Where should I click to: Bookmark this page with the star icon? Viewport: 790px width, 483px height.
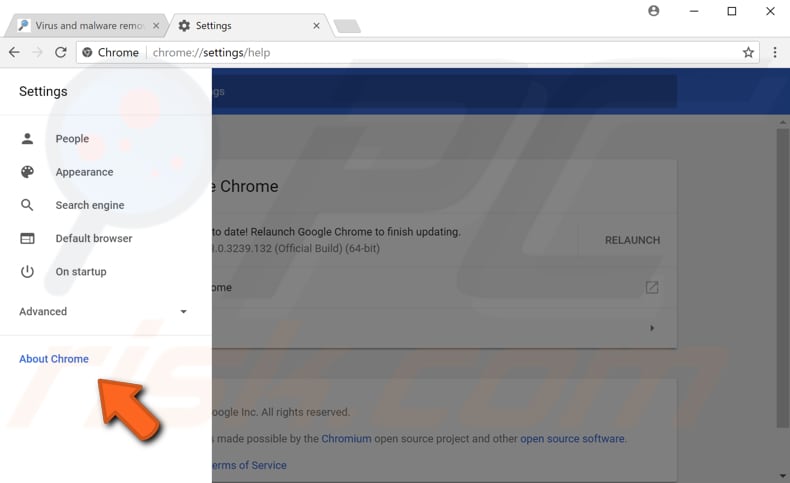point(748,52)
